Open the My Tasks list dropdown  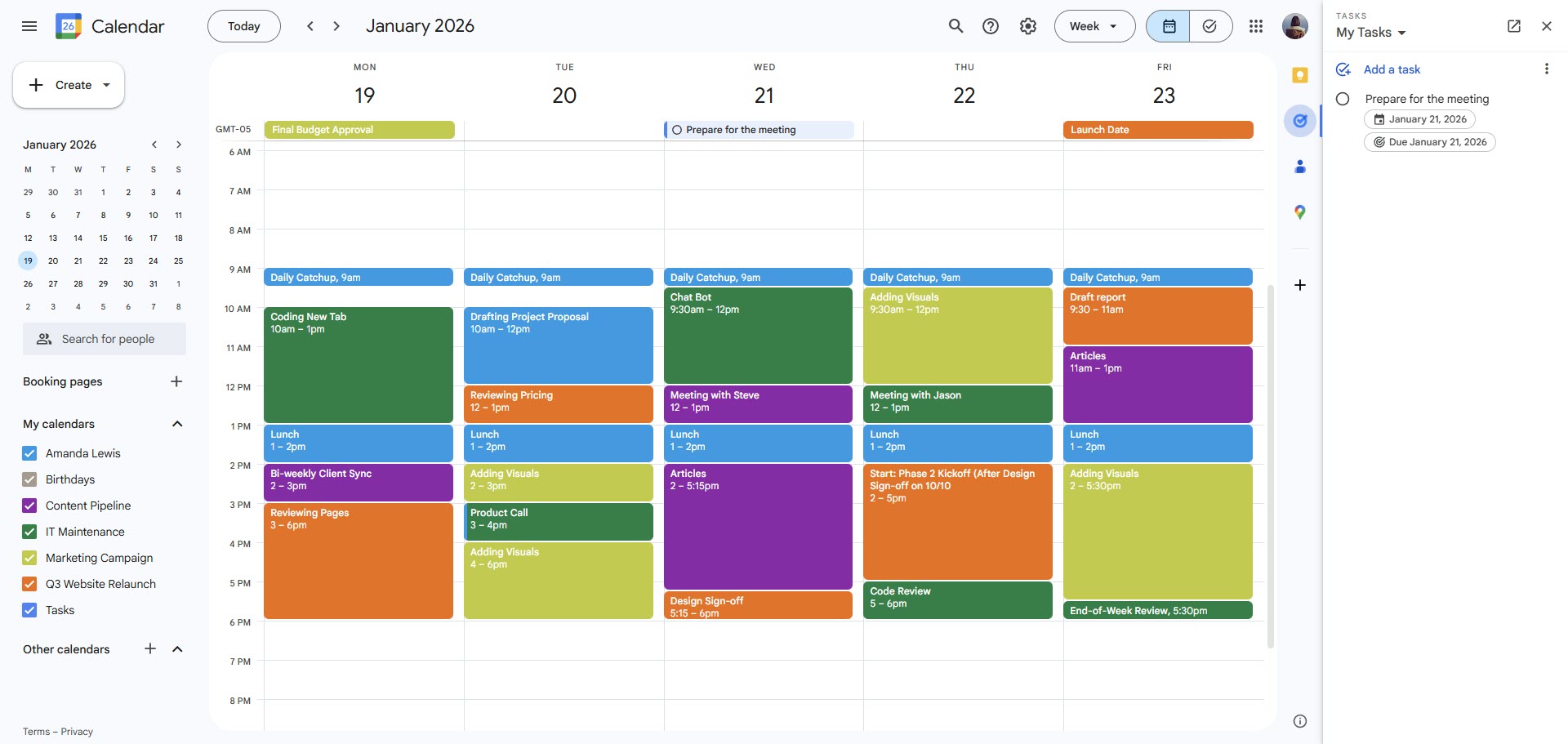(x=1372, y=32)
